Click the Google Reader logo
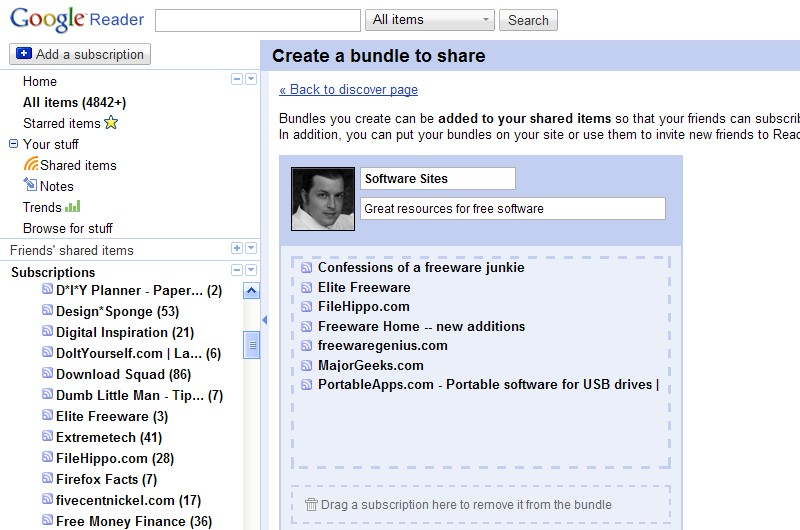 point(77,19)
